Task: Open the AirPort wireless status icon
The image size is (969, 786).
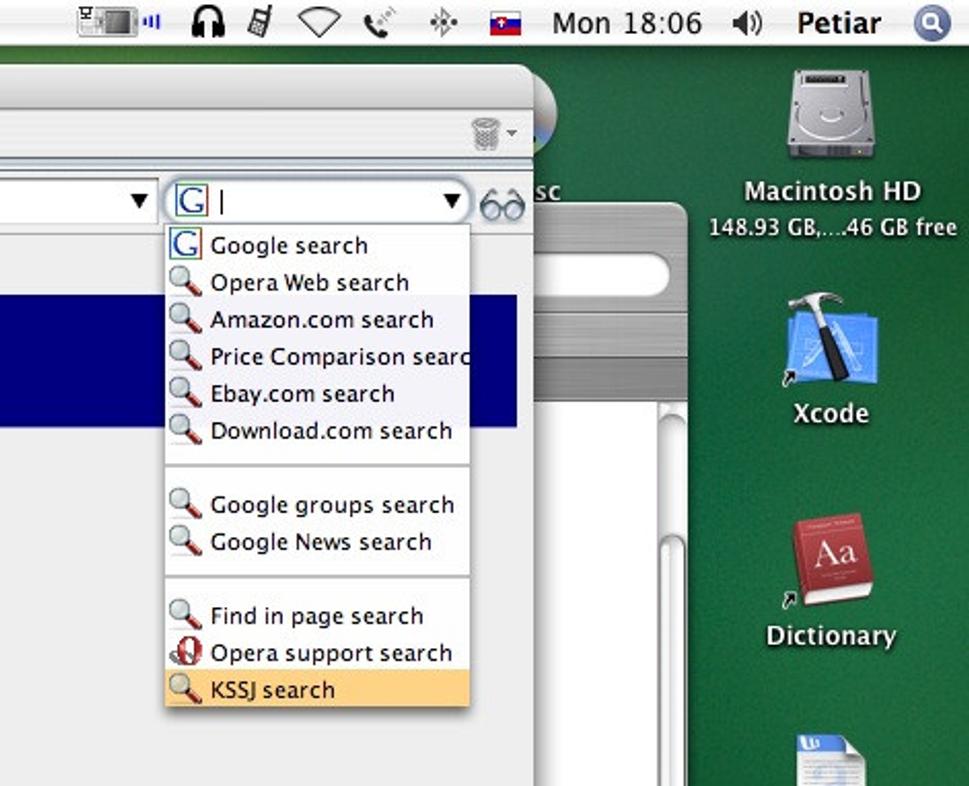Action: (x=319, y=23)
